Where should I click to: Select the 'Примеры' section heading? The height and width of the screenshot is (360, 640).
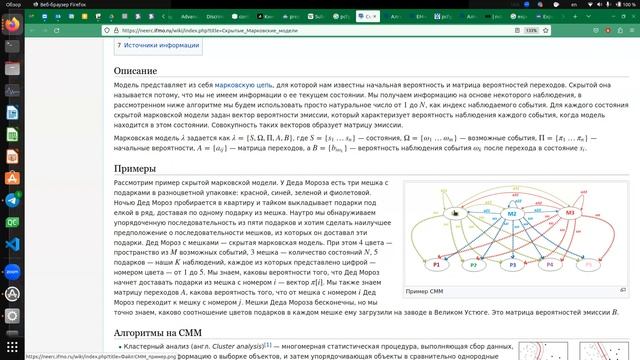[135, 168]
